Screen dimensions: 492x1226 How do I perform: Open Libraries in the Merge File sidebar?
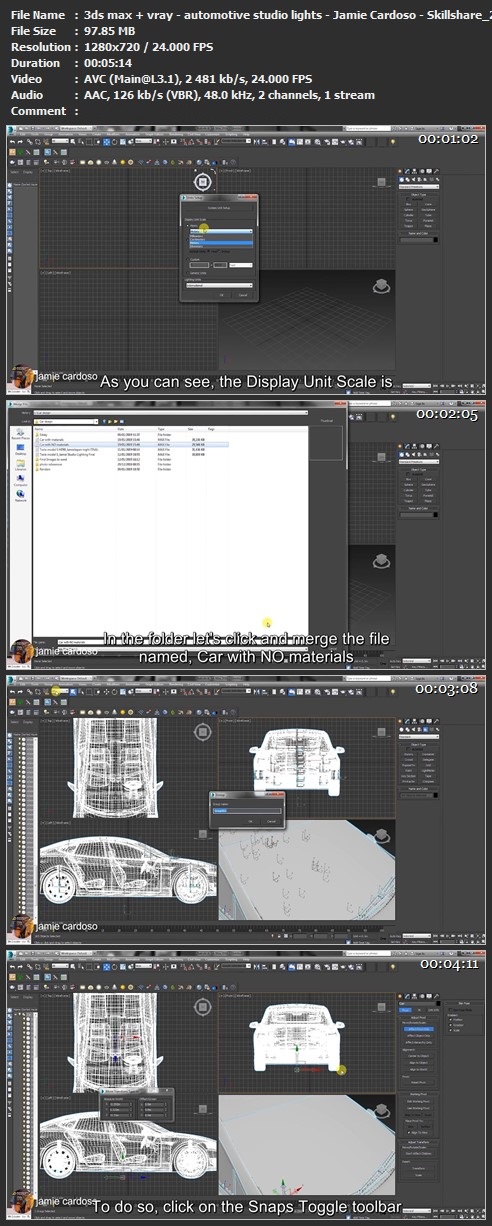tap(20, 465)
